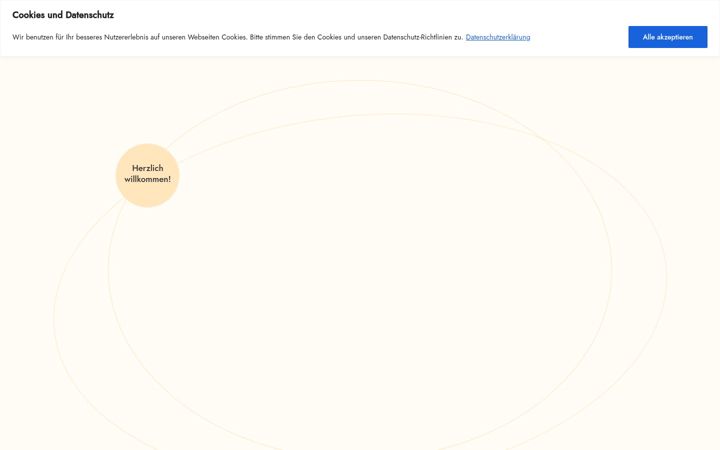Screen dimensions: 720x450
Task: Click the Herzlich willkommen! circle
Action: [x=147, y=175]
